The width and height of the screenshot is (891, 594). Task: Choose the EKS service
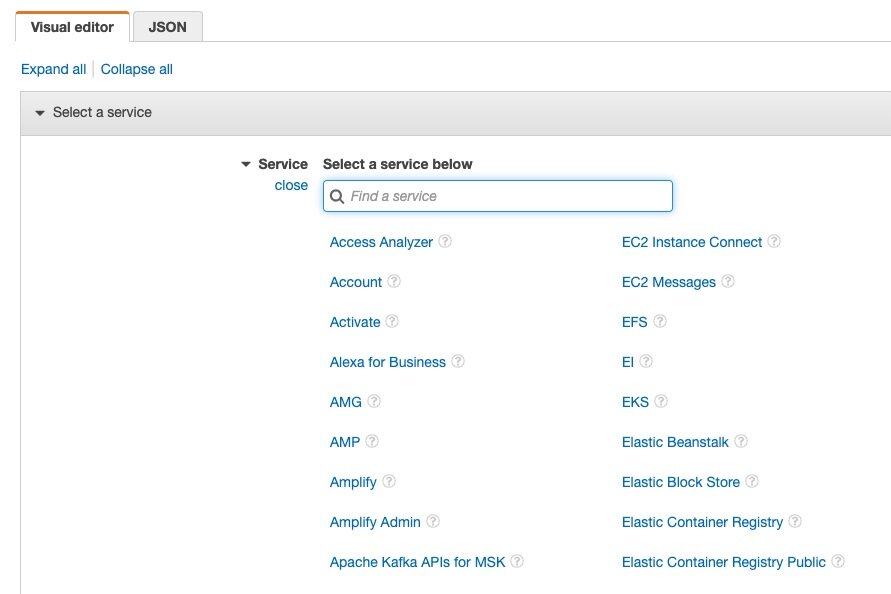click(635, 402)
